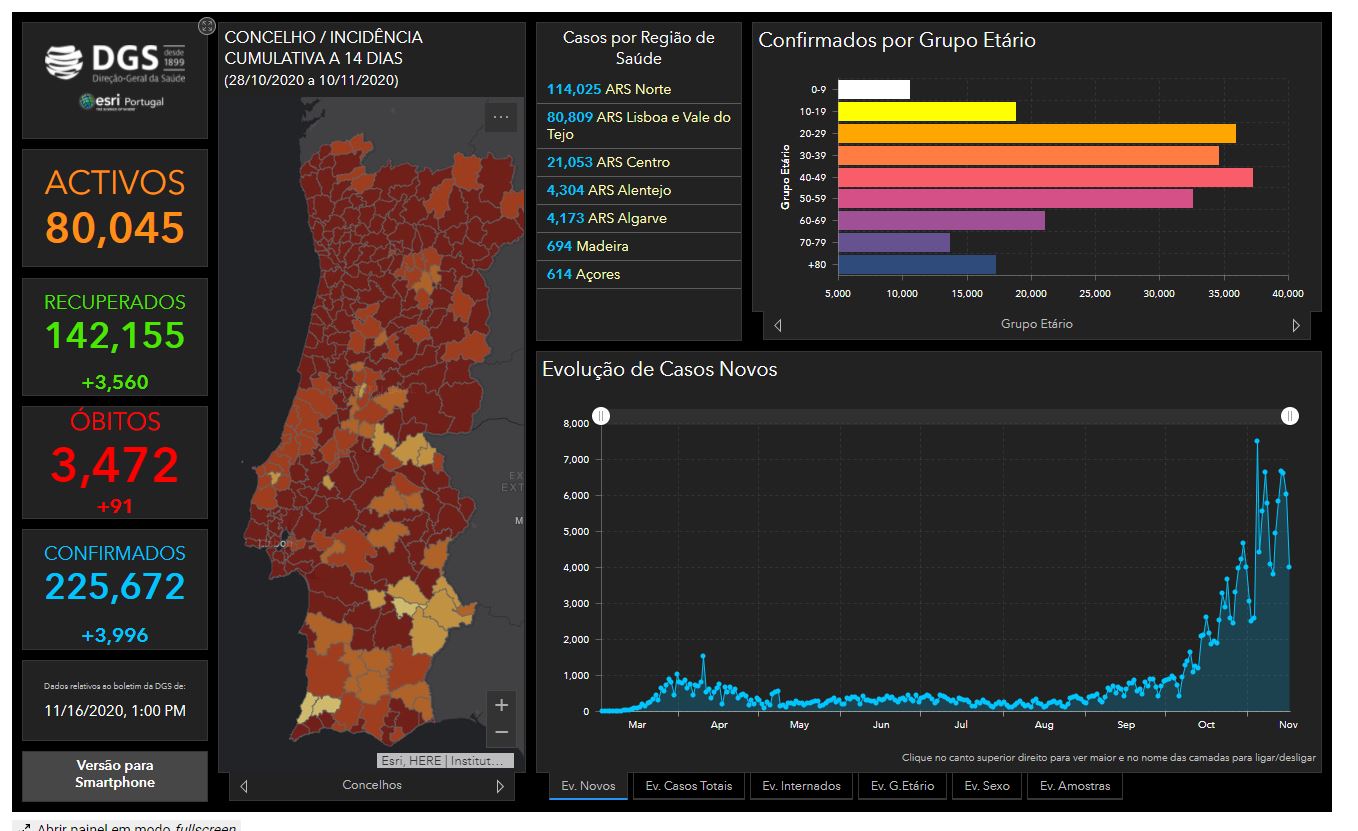
Task: Open the map options ellipsis menu
Action: [501, 117]
